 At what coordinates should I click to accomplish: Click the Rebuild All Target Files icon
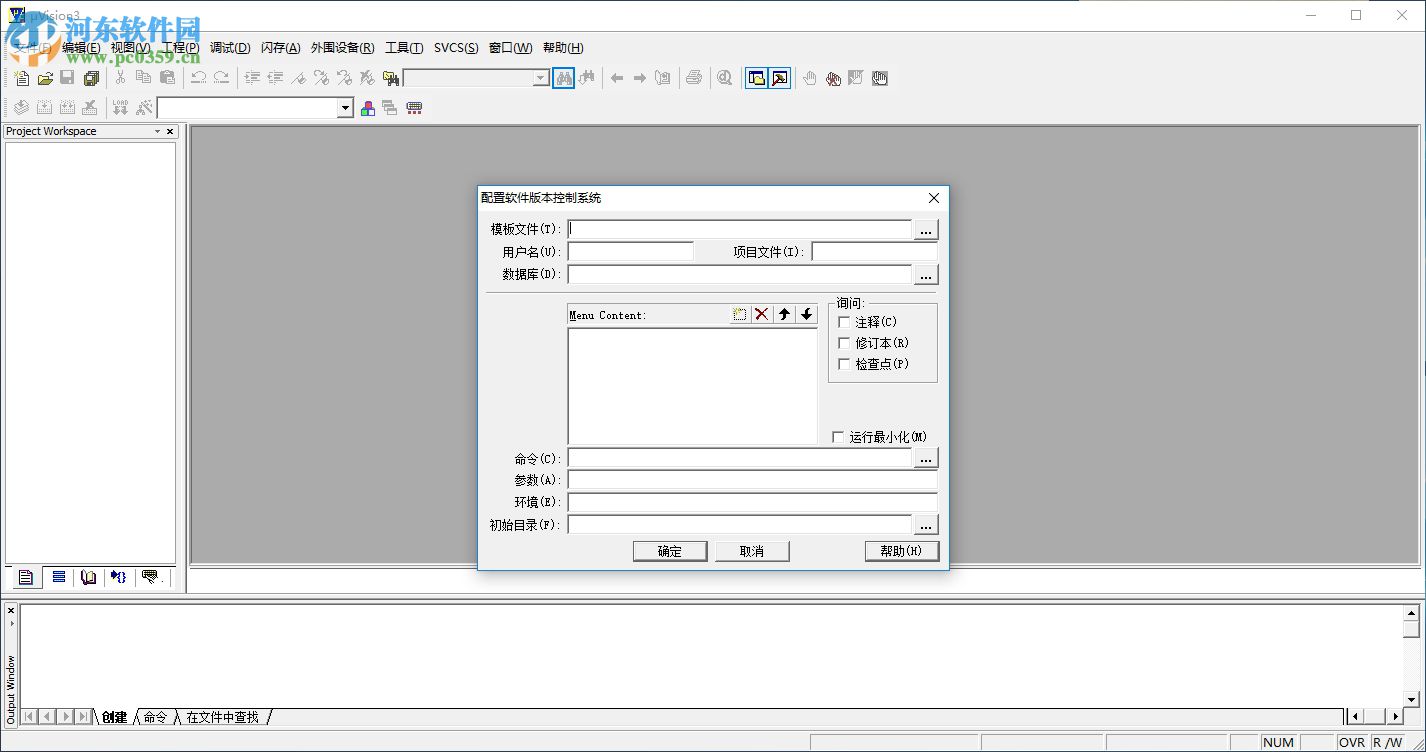66,107
